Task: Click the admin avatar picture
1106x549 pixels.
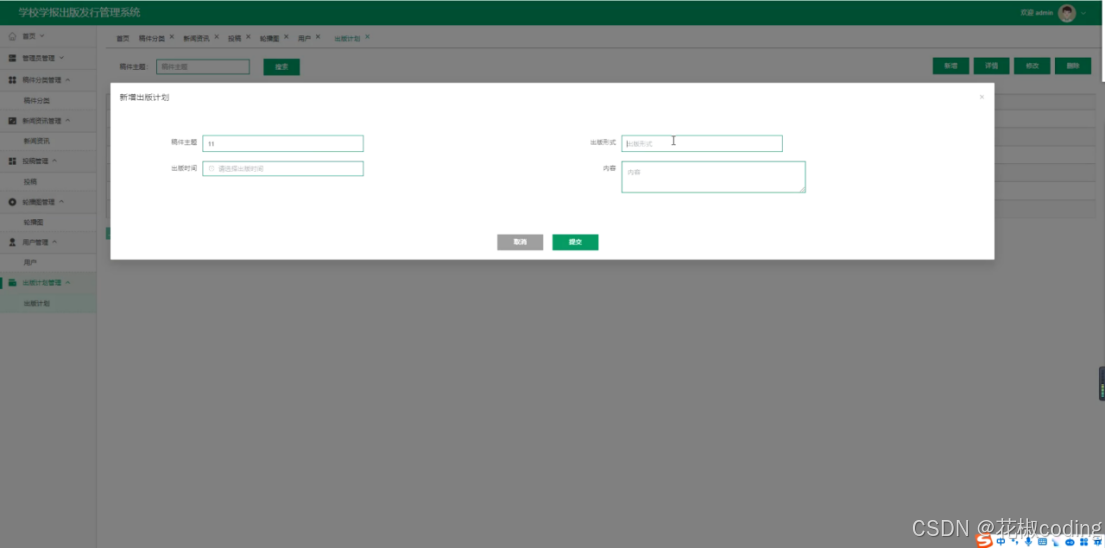Action: [x=1066, y=13]
